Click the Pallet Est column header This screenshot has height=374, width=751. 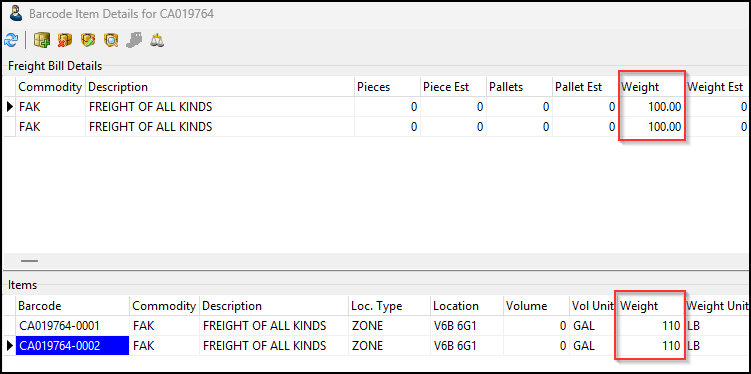[x=585, y=87]
